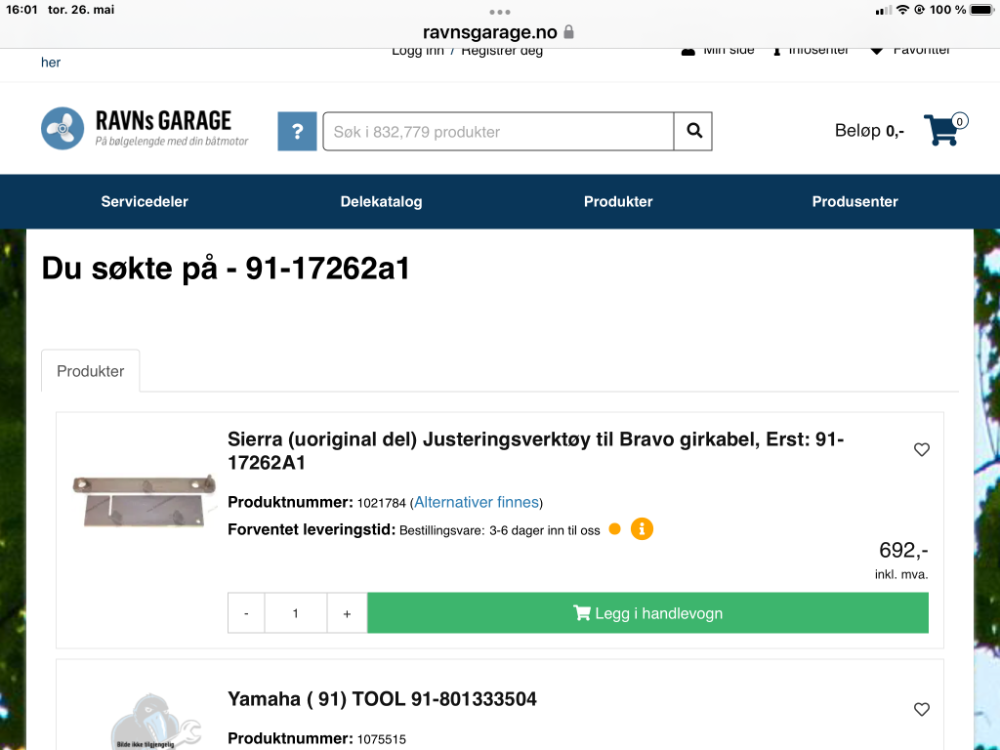The image size is (1000, 750).
Task: Follow the Alternativer finnes link
Action: [x=476, y=503]
